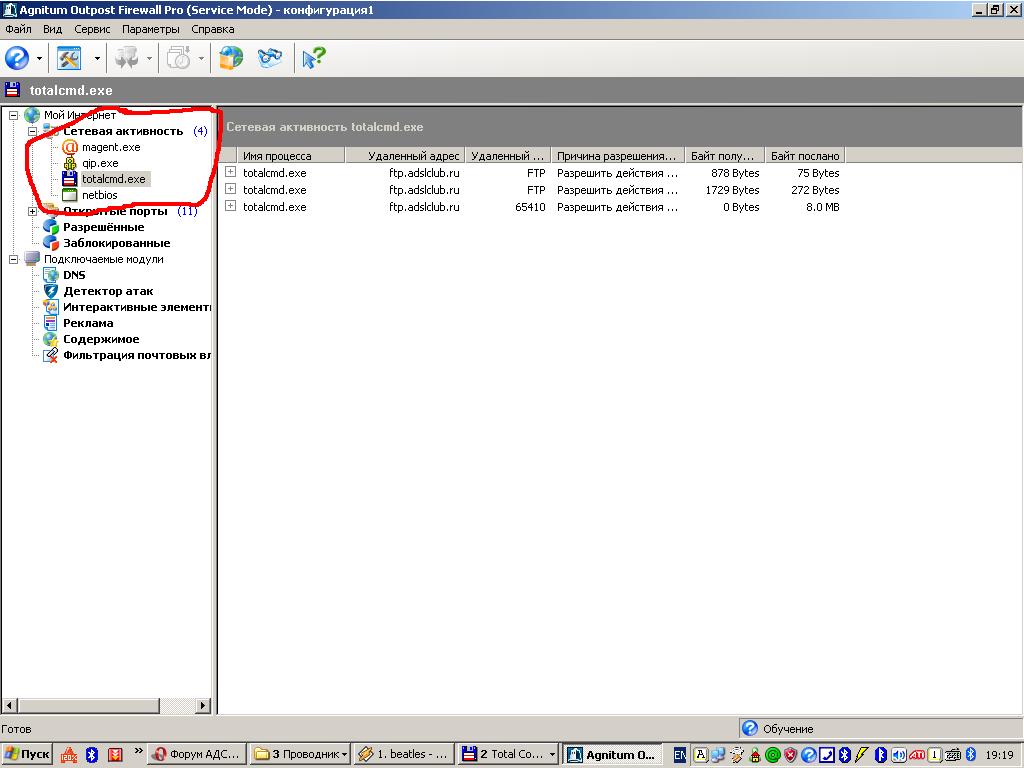Click the blue help question-mark toolbar icon

17,58
